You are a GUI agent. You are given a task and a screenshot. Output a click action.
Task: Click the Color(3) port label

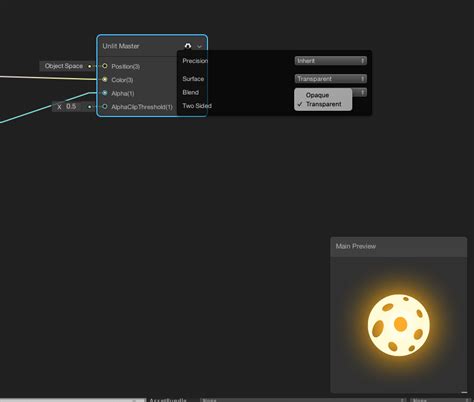pos(122,80)
